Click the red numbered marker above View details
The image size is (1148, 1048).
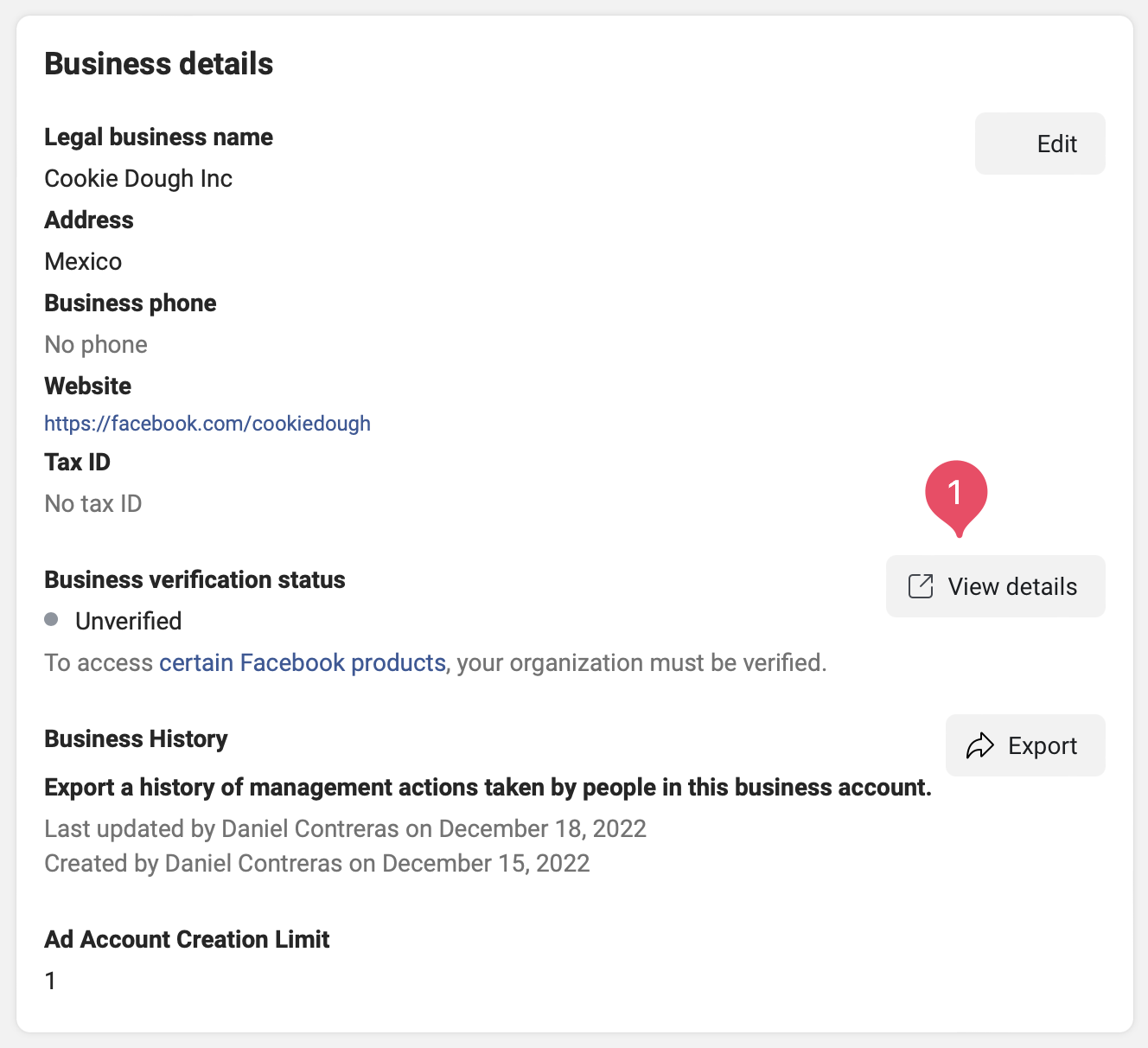[957, 493]
